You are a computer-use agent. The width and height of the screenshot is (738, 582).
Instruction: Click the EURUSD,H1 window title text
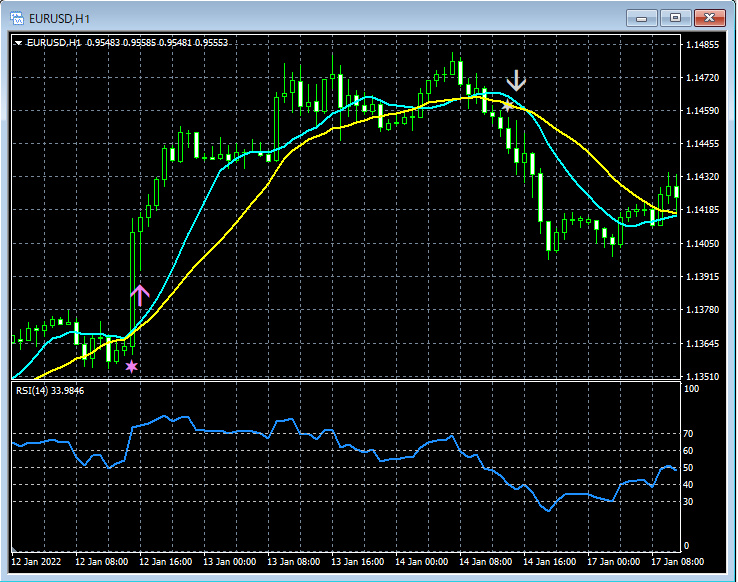(x=59, y=19)
